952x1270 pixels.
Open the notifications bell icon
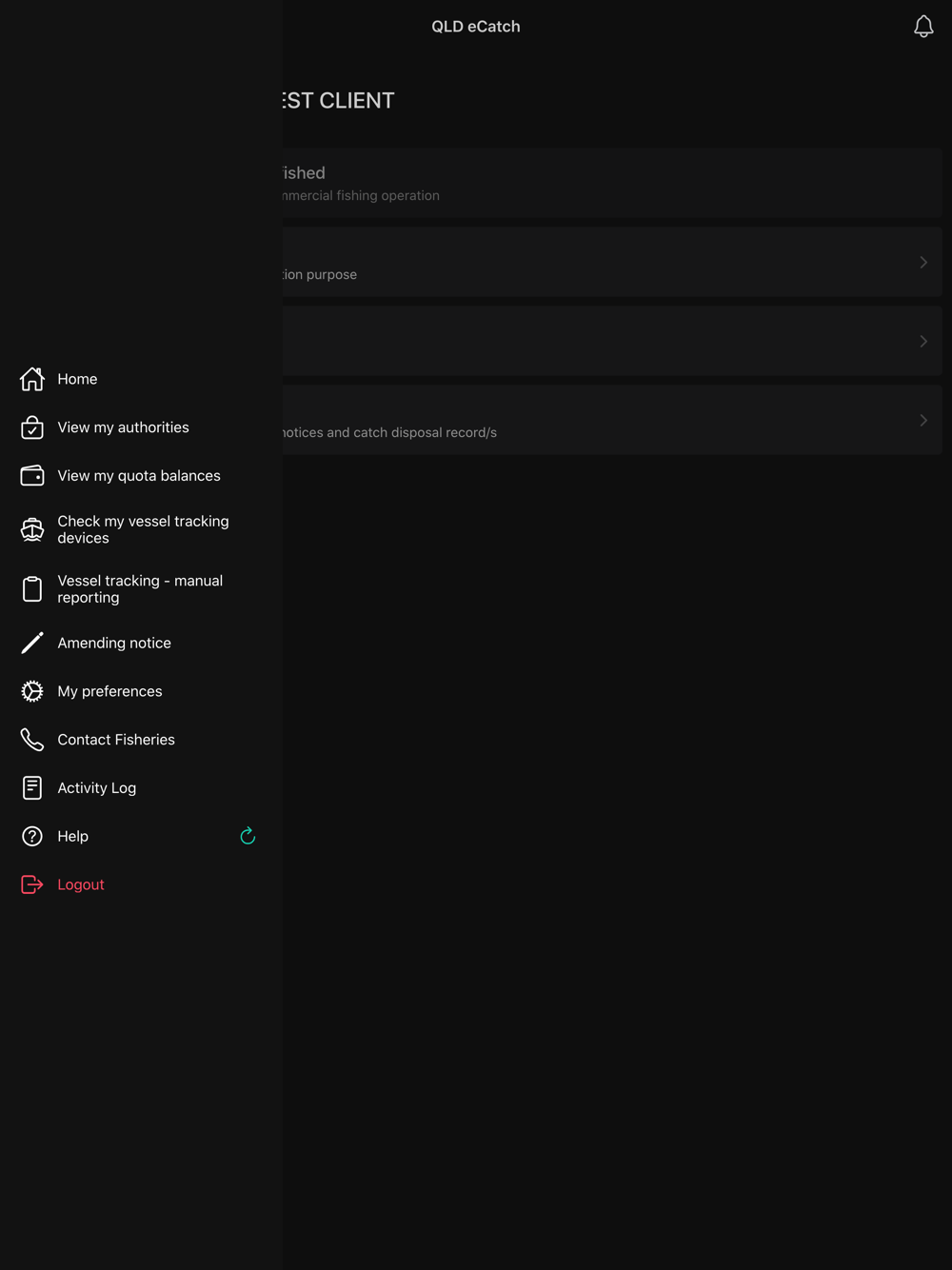click(923, 27)
